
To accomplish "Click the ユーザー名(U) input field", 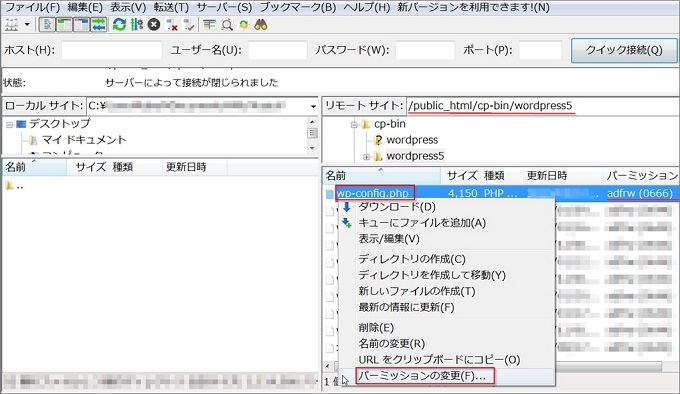I will (278, 50).
